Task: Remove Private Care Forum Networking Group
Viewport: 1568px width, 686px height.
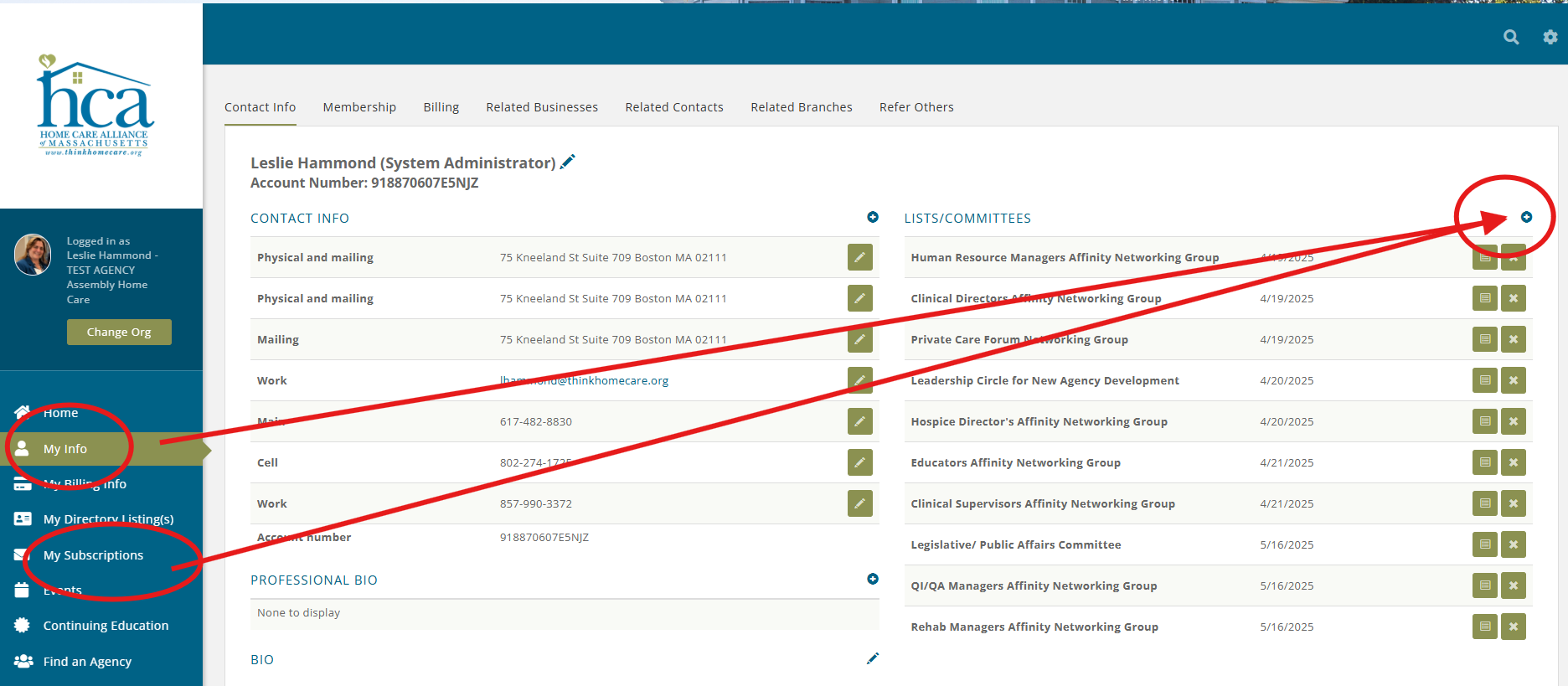Action: point(1514,339)
